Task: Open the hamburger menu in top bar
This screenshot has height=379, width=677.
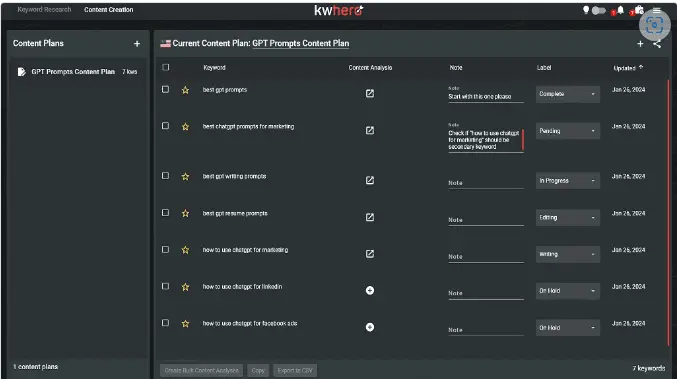Action: point(657,10)
